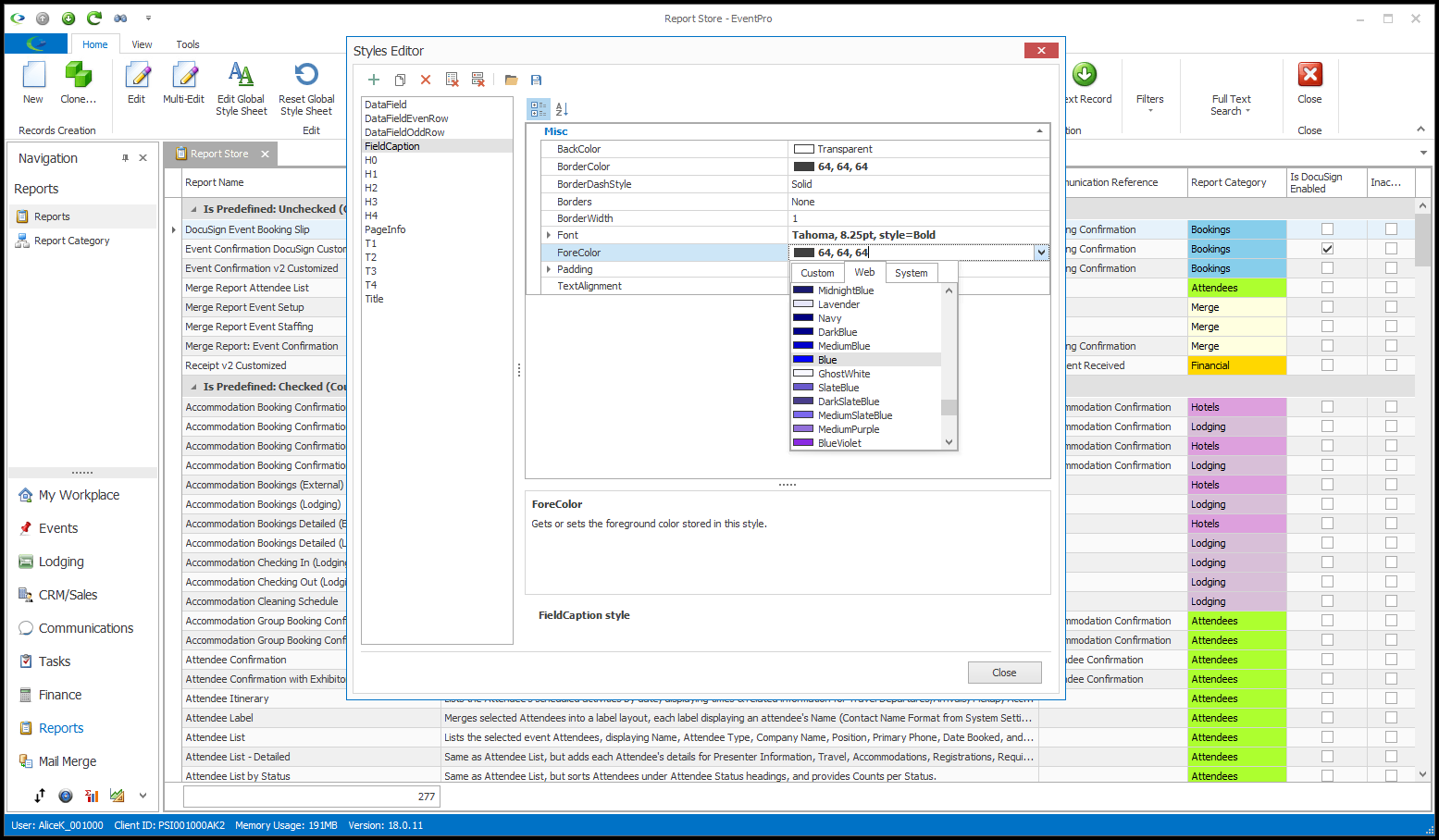Click the red Close ribbon icon
The width and height of the screenshot is (1439, 840).
(1309, 75)
